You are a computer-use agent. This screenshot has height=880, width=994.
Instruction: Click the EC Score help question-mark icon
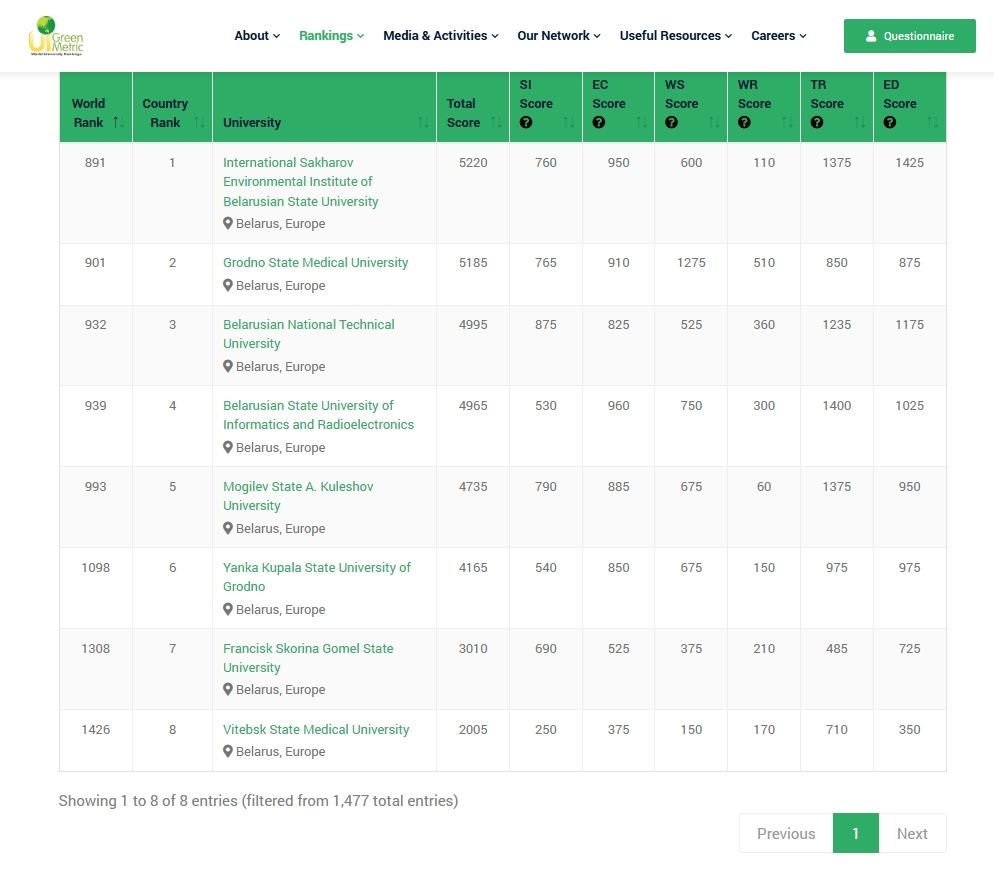coord(599,123)
